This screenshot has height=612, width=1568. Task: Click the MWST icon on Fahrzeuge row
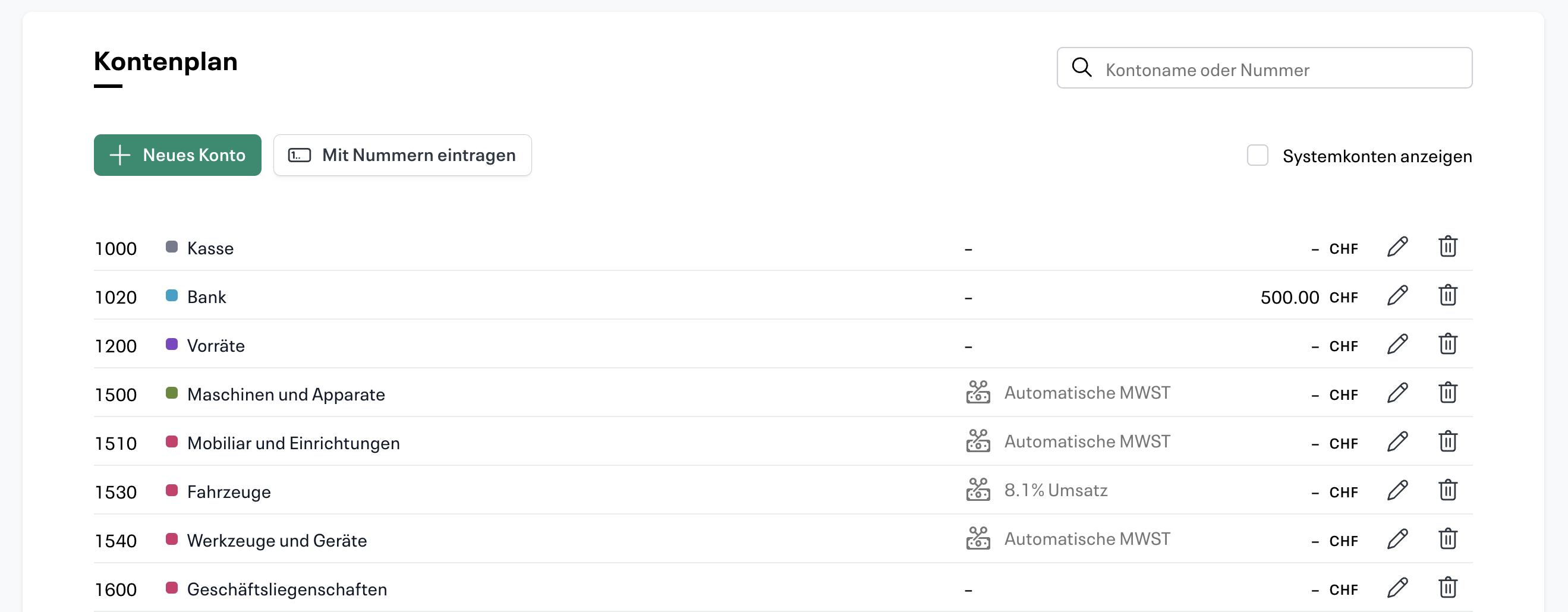click(x=978, y=490)
